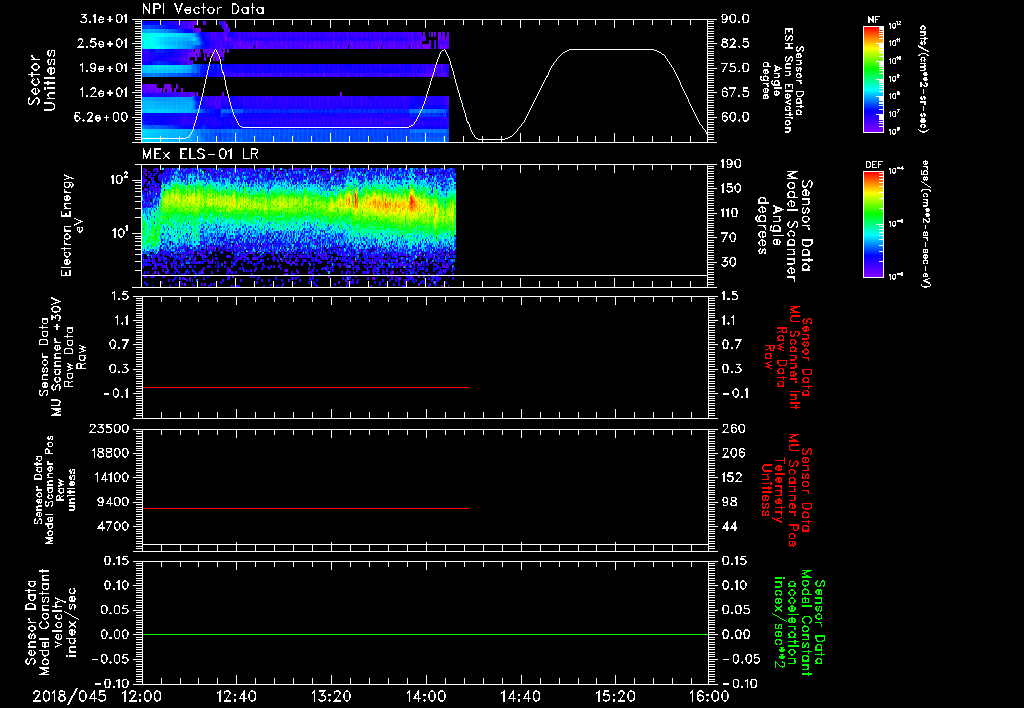This screenshot has width=1024, height=708.
Task: Click the '9400' scanner position tick
Action: [x=115, y=502]
